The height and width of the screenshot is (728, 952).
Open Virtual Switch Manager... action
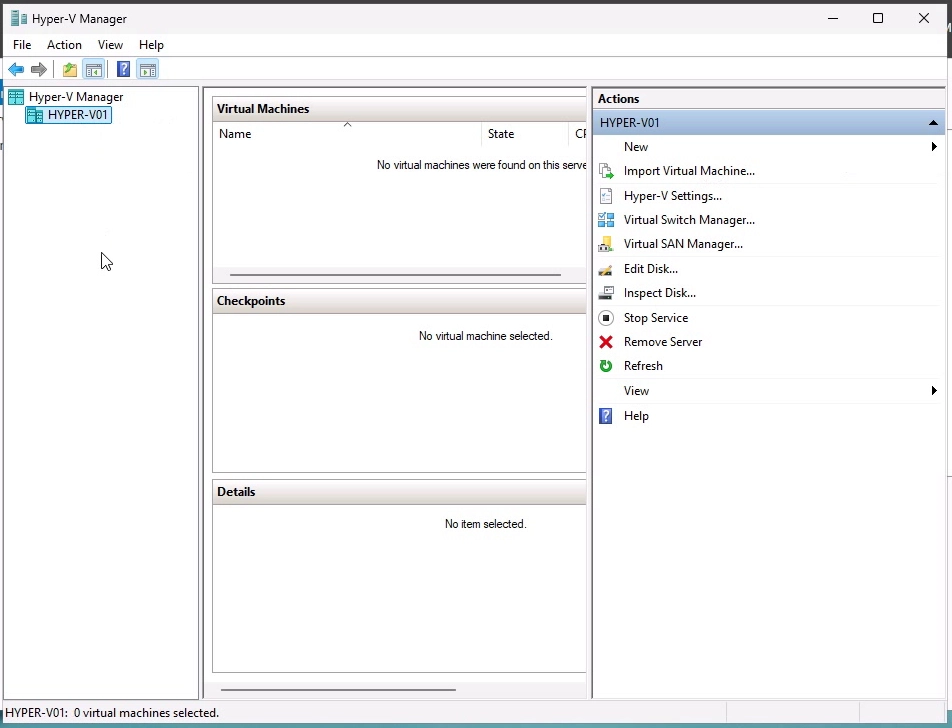coord(689,220)
